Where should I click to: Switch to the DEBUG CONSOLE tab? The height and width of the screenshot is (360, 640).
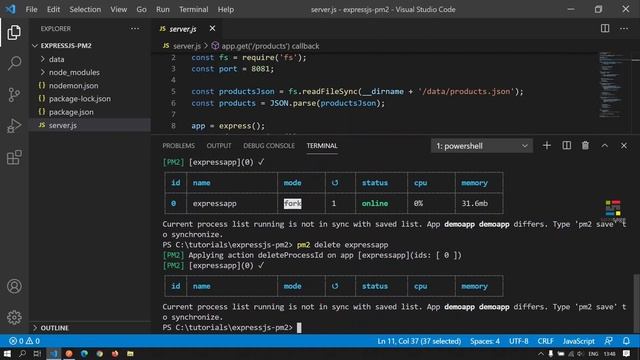point(269,146)
